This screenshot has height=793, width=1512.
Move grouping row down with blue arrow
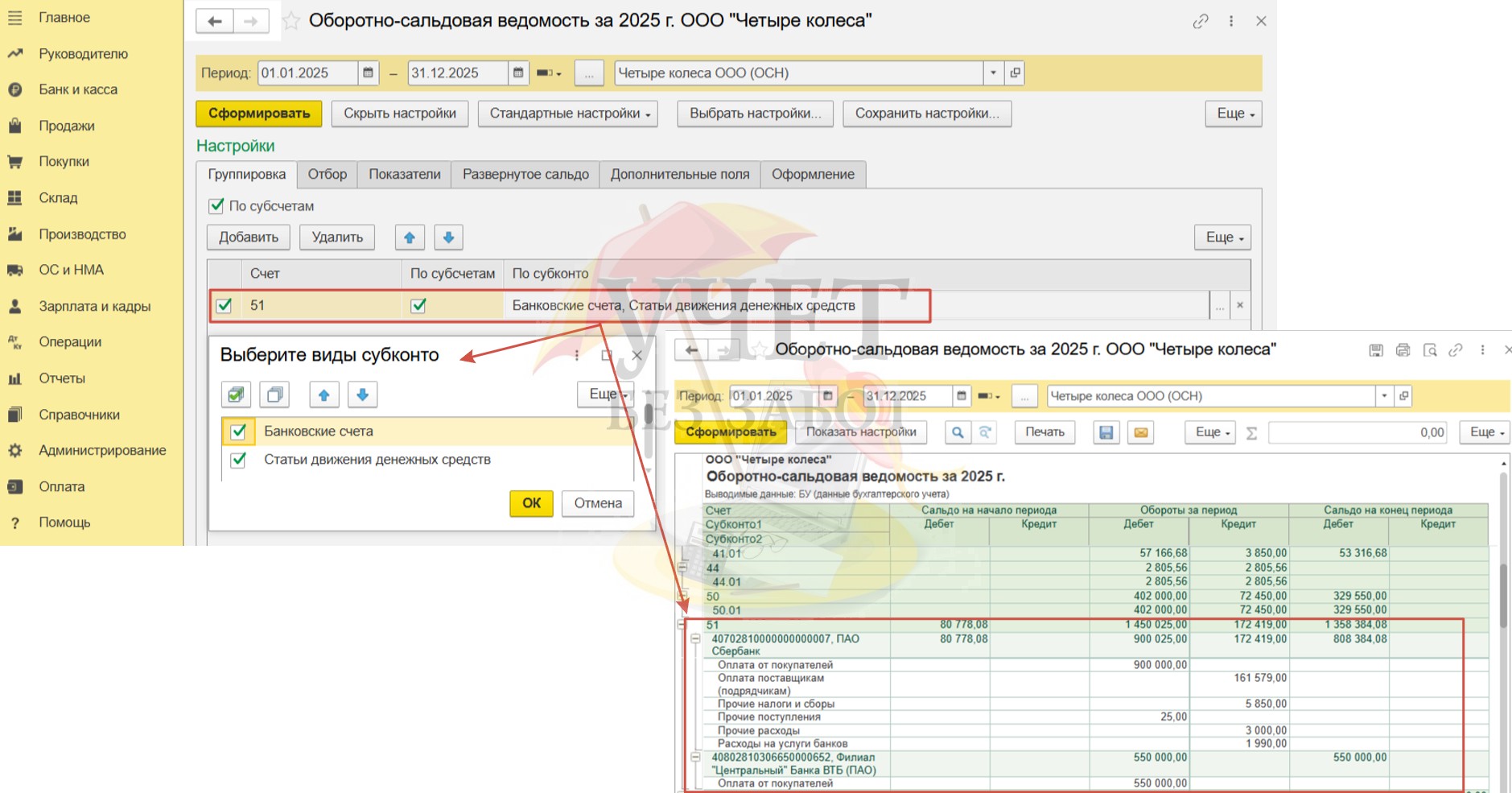448,237
